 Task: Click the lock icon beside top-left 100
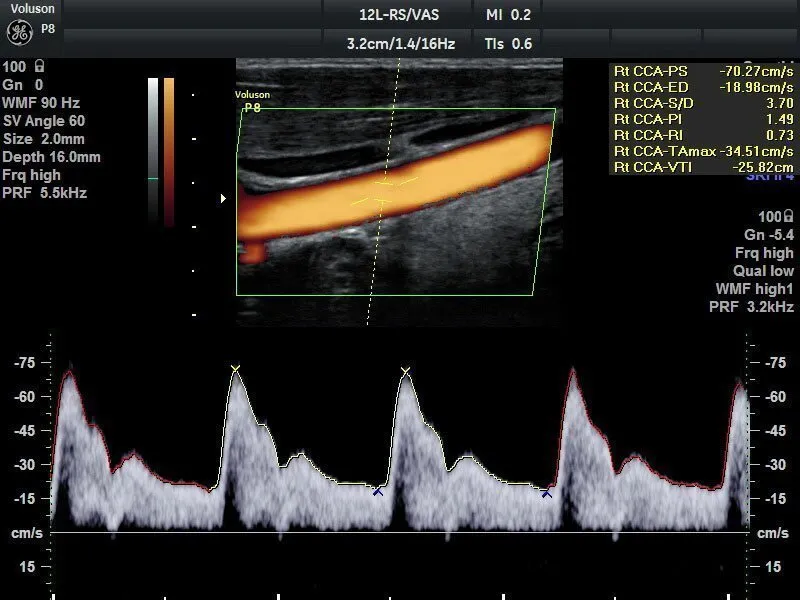[x=38, y=67]
